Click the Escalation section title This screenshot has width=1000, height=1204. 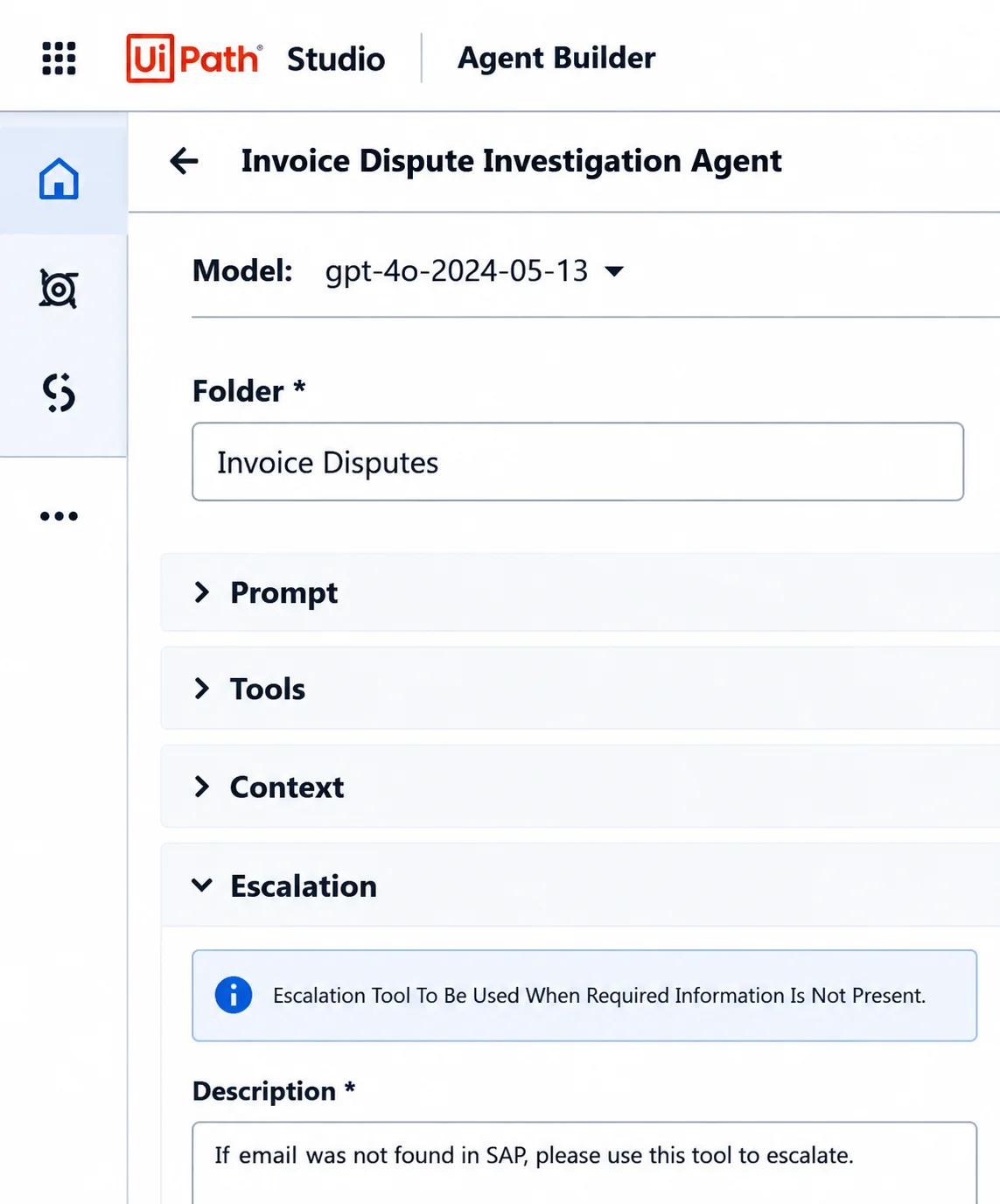tap(304, 886)
